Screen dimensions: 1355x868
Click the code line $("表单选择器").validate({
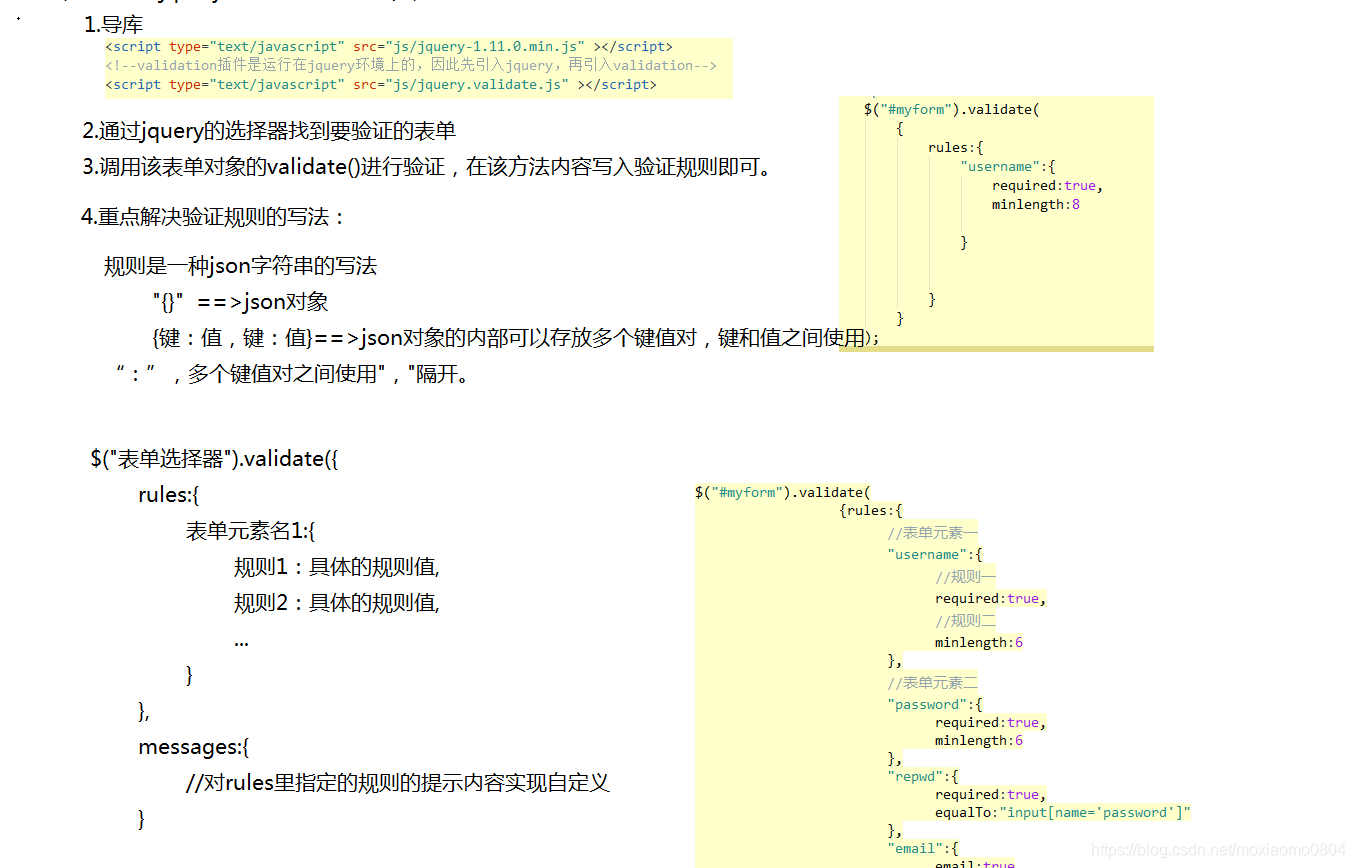215,459
